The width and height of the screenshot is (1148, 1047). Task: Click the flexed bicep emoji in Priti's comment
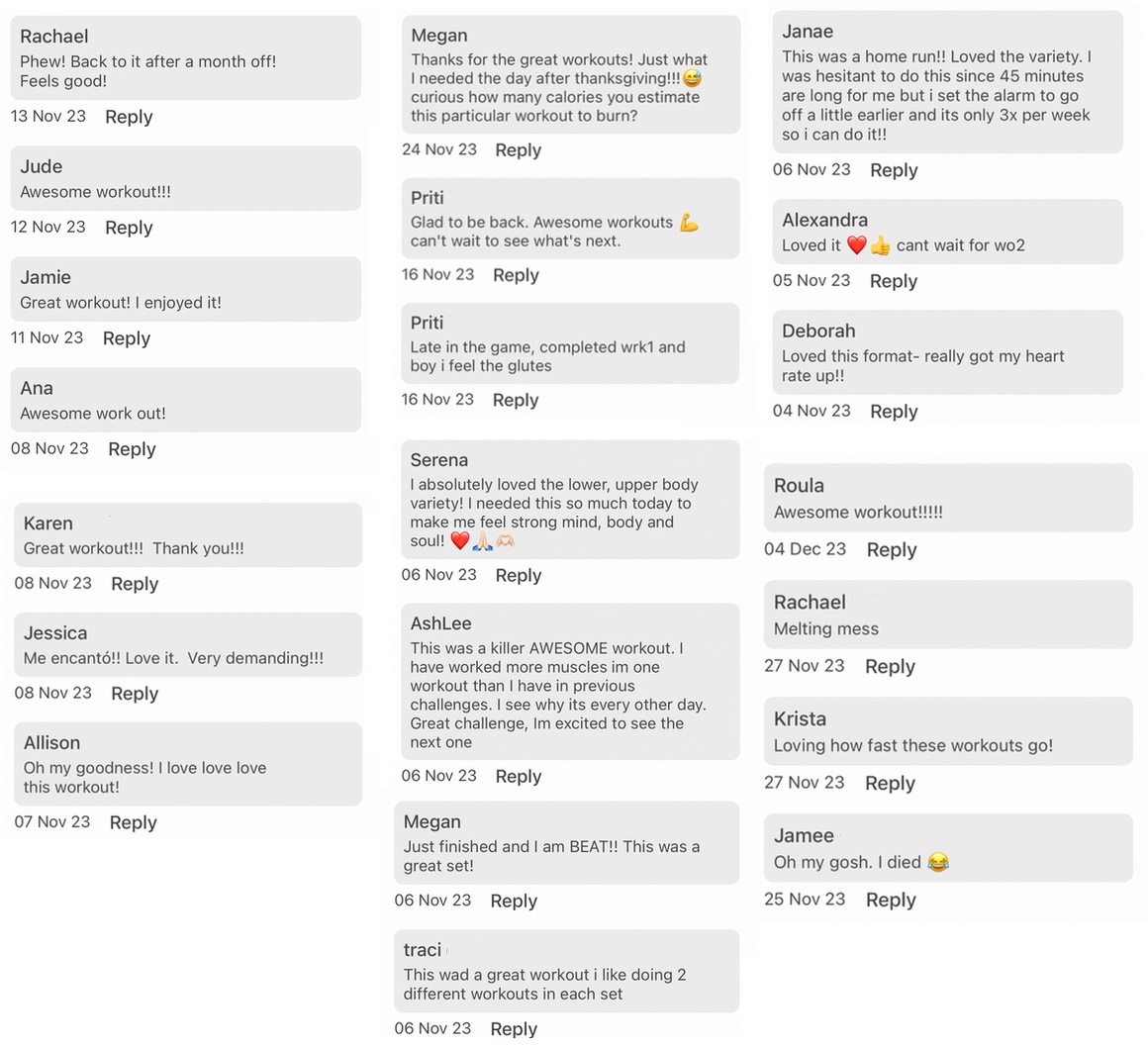[x=689, y=223]
